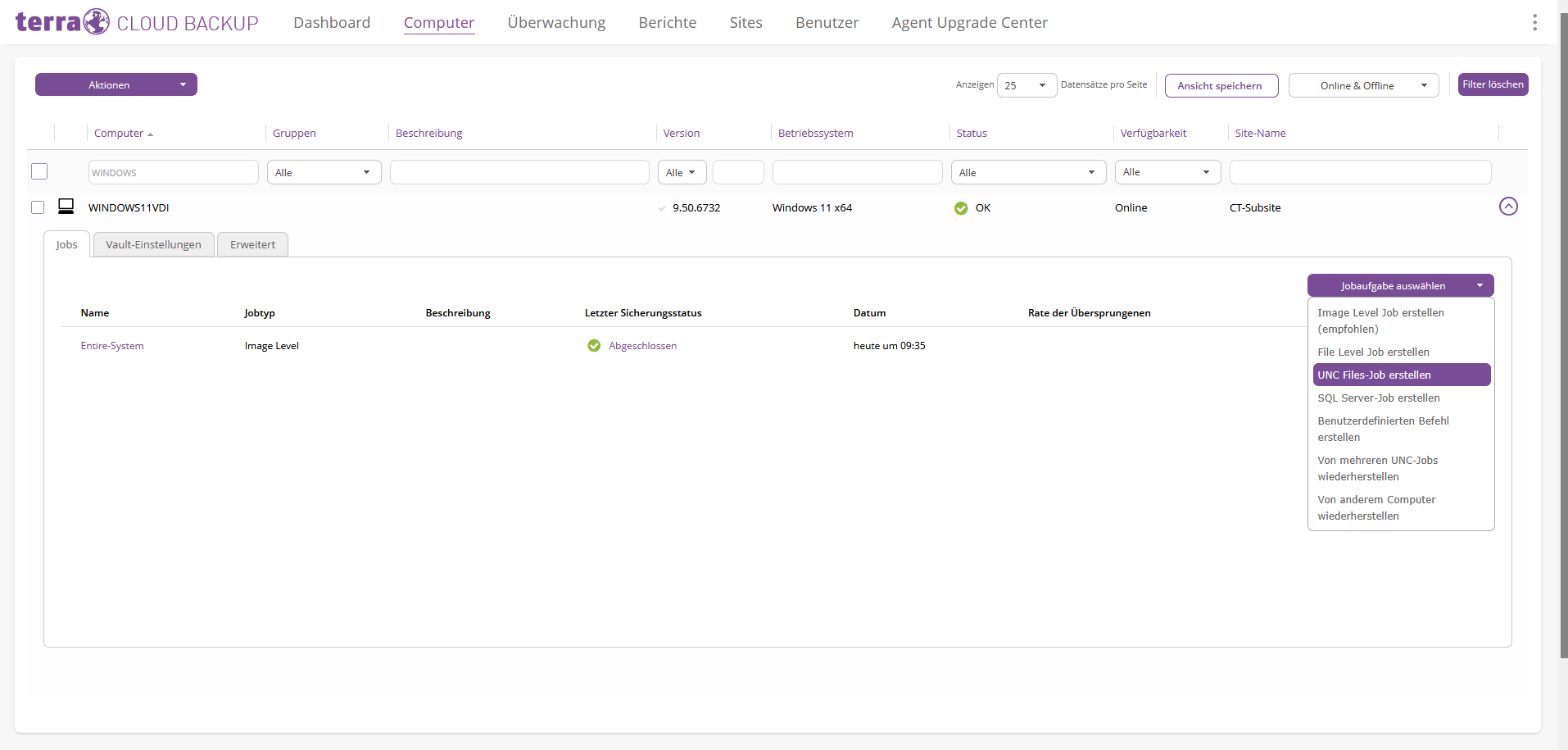This screenshot has height=750, width=1568.
Task: Click the Image Level jobtype cell
Action: click(x=271, y=346)
